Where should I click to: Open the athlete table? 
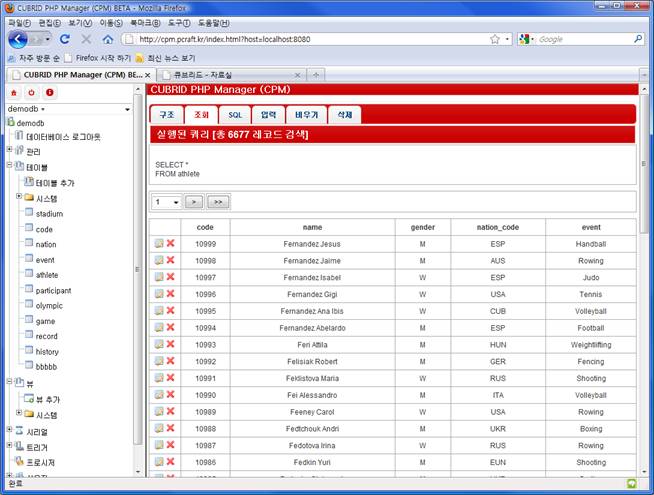pos(47,275)
